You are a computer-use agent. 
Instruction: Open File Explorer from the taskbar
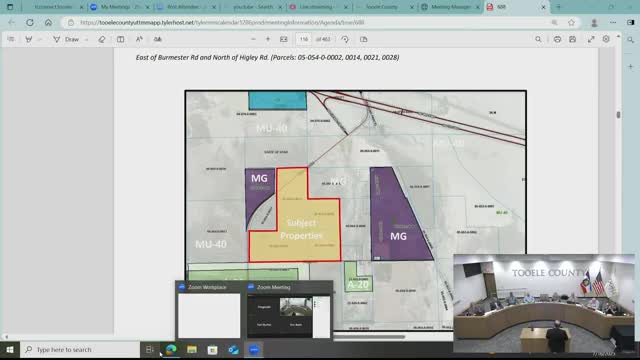(192, 350)
